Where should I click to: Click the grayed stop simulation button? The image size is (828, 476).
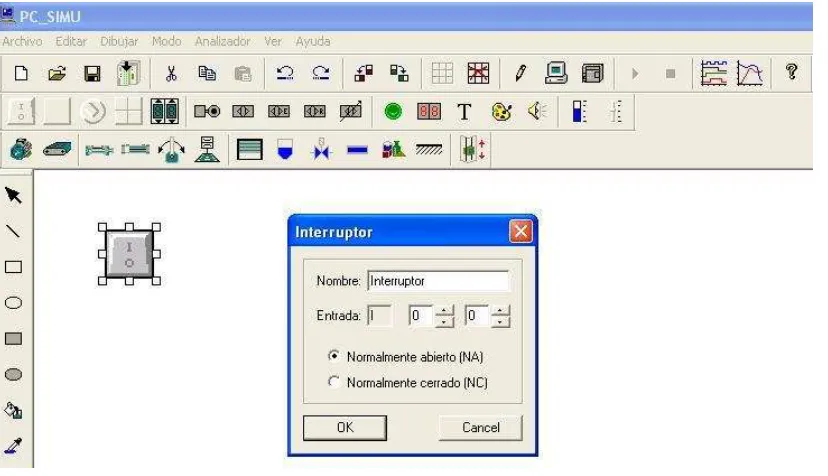click(x=671, y=73)
